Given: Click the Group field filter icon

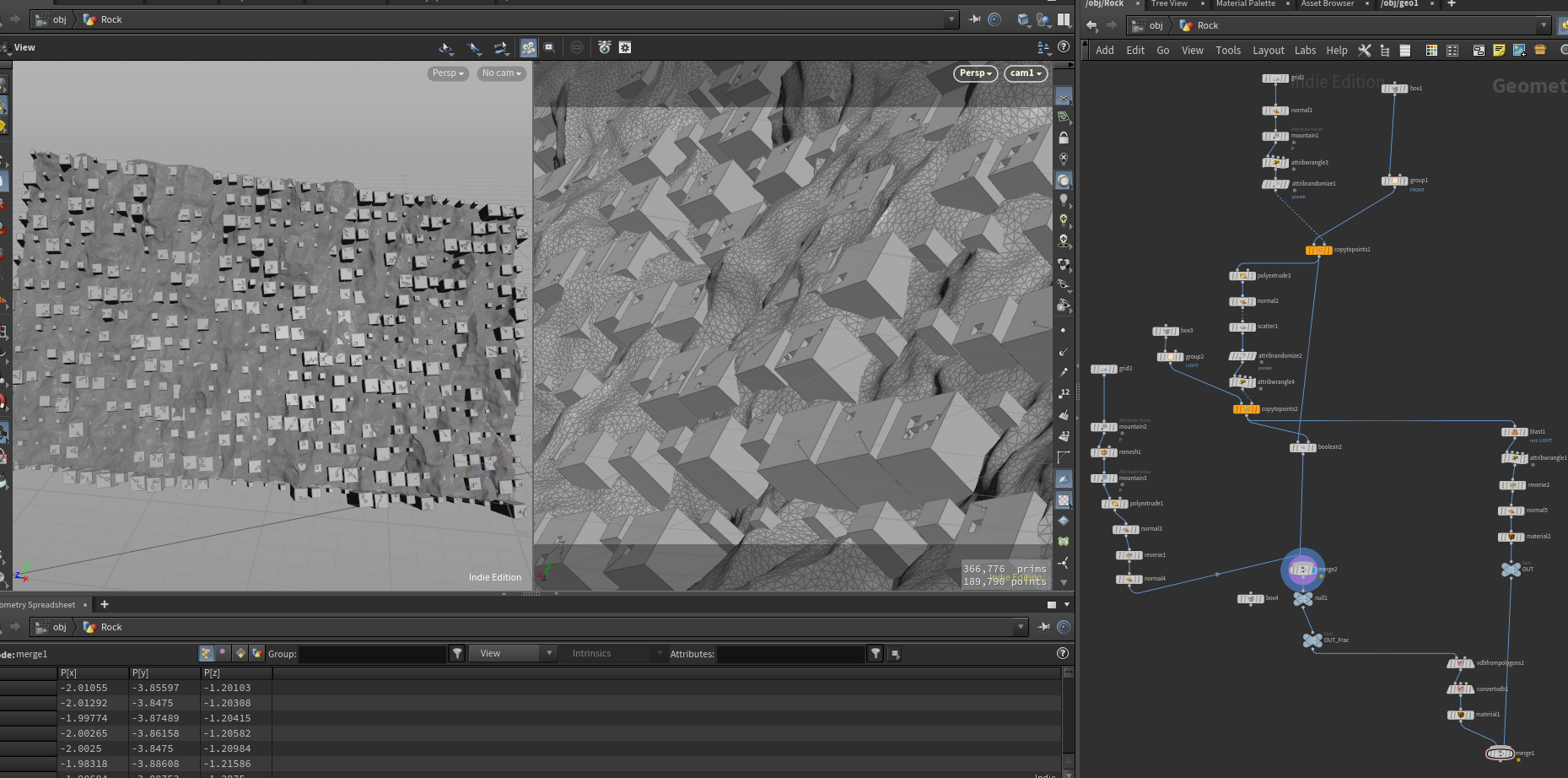Looking at the screenshot, I should click(457, 653).
